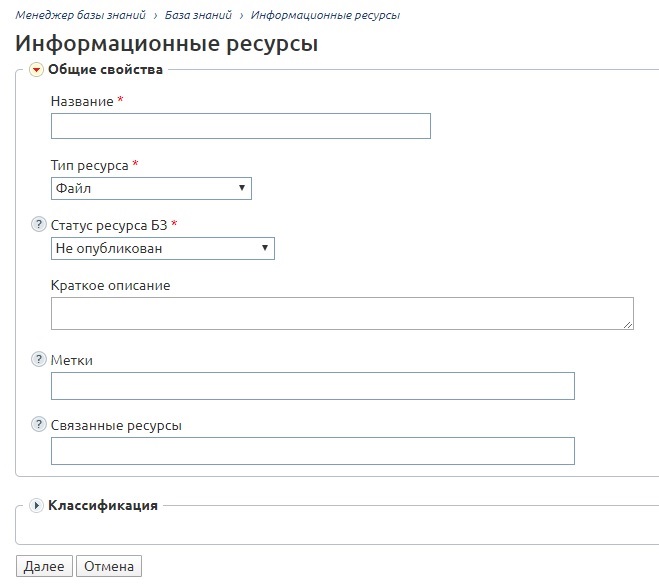Open Информационные ресурсы breadcrumb link
Screen dimensions: 659x584
[x=325, y=16]
